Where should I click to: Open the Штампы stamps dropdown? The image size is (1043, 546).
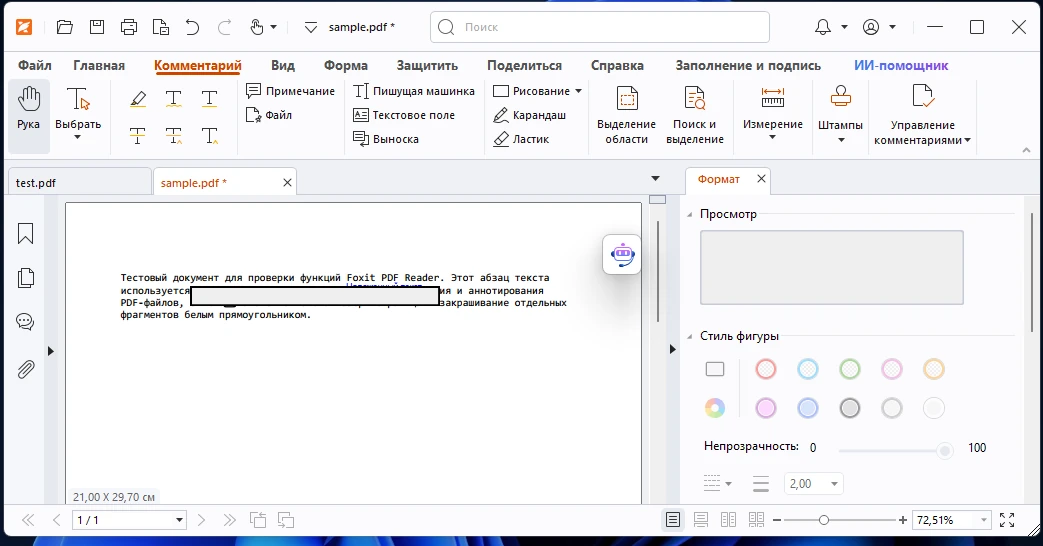click(x=841, y=140)
